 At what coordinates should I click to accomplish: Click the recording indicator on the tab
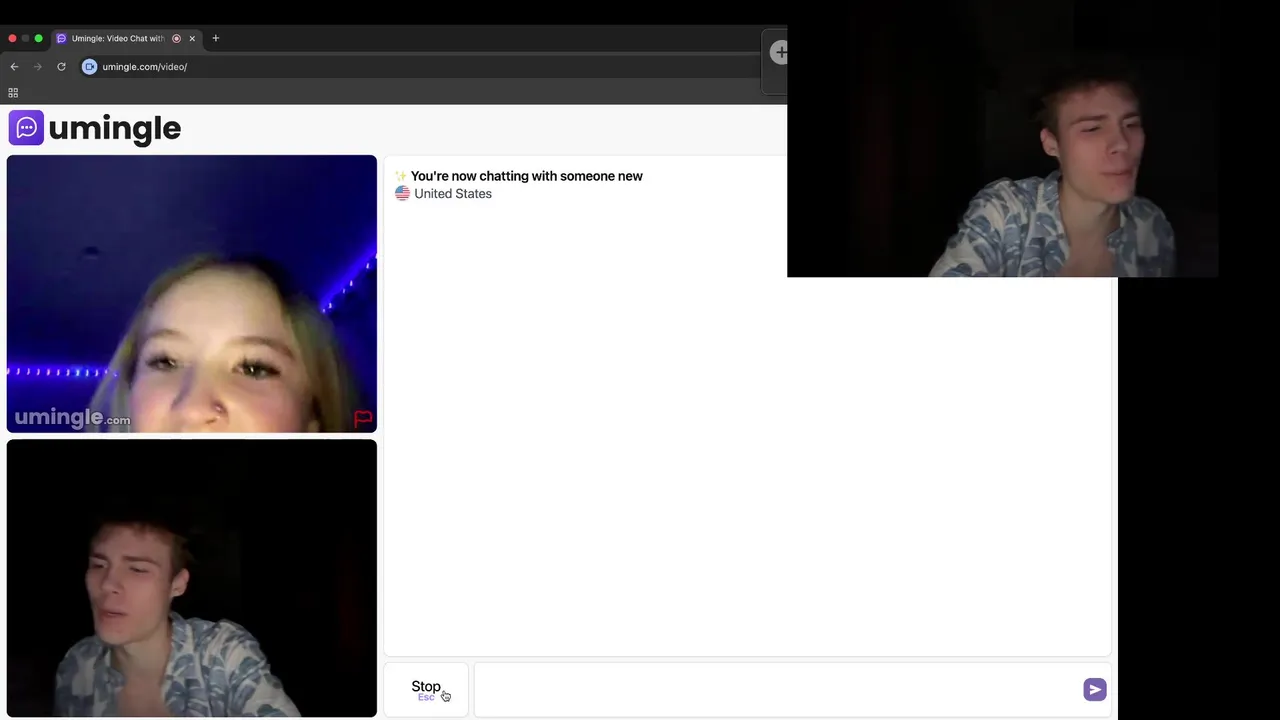pos(176,38)
